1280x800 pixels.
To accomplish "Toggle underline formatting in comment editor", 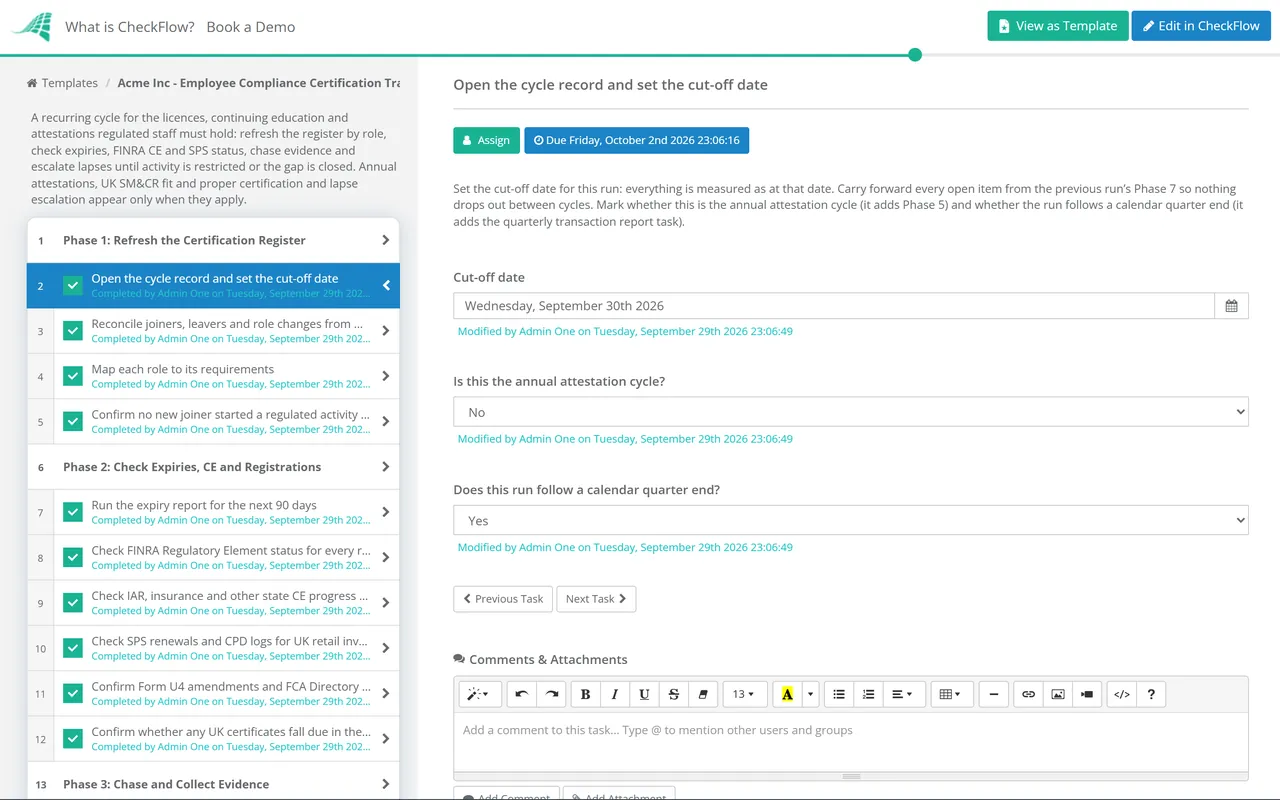I will click(644, 694).
